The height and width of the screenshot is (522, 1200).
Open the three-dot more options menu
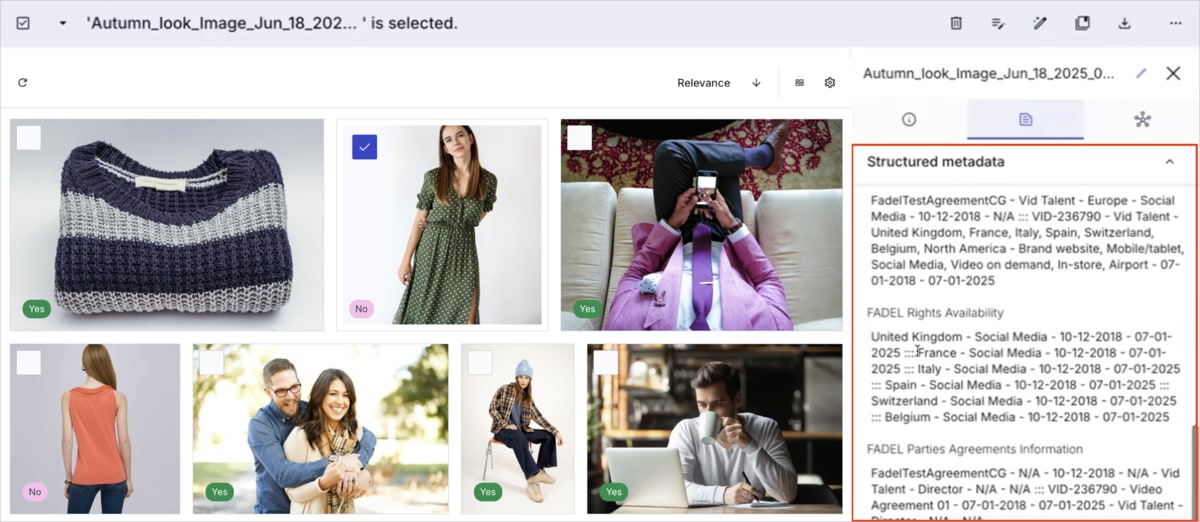(1175, 23)
